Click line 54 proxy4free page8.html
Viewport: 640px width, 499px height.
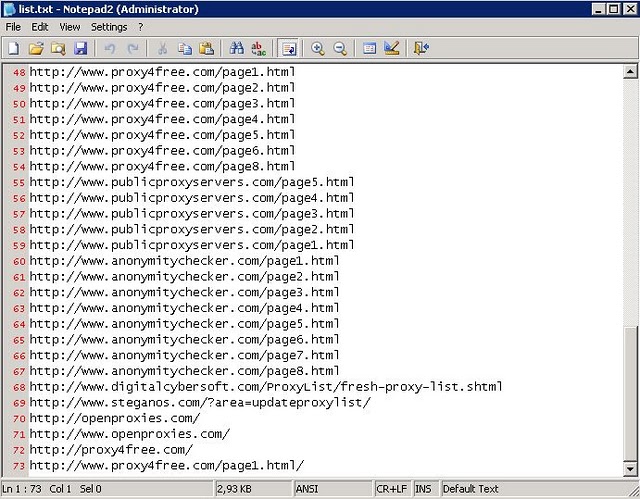pyautogui.click(x=162, y=166)
